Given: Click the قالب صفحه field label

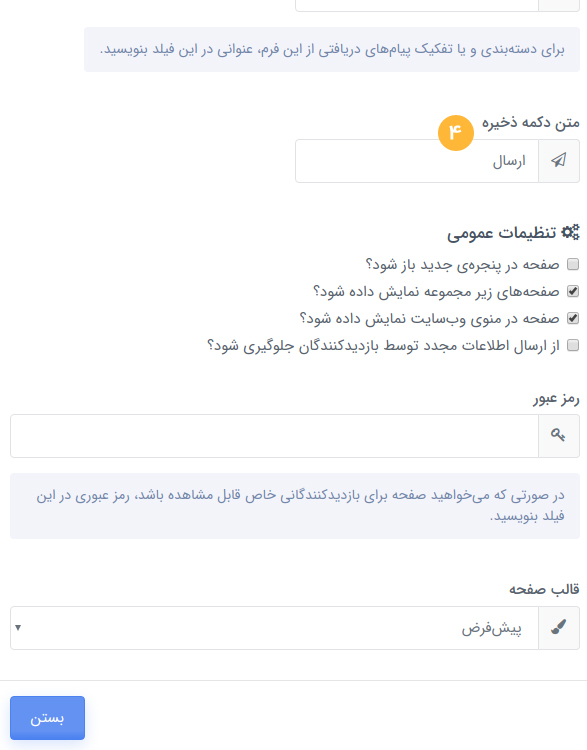Looking at the screenshot, I should (x=544, y=589).
